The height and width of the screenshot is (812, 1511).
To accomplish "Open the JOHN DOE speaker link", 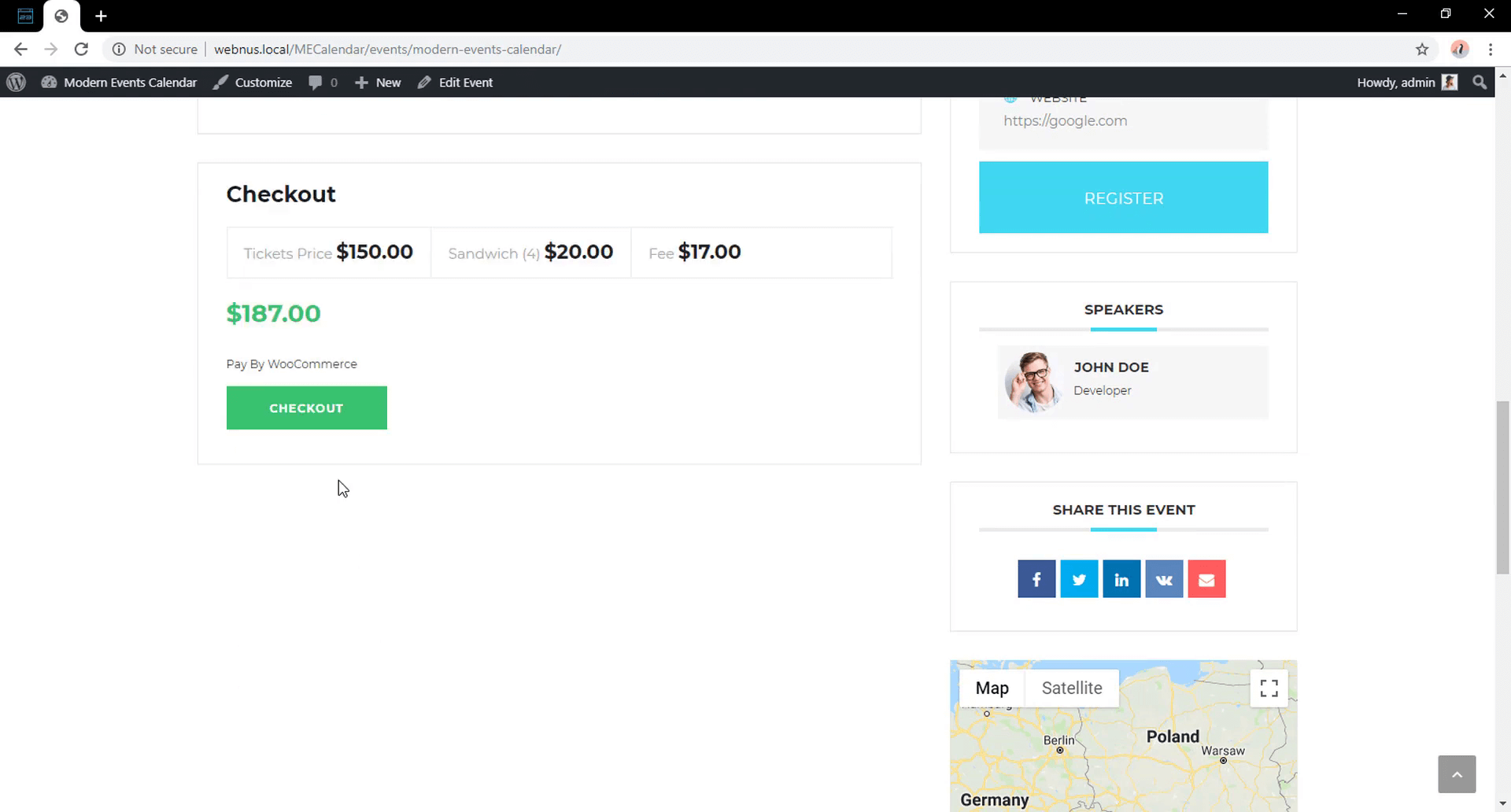I will (1111, 367).
